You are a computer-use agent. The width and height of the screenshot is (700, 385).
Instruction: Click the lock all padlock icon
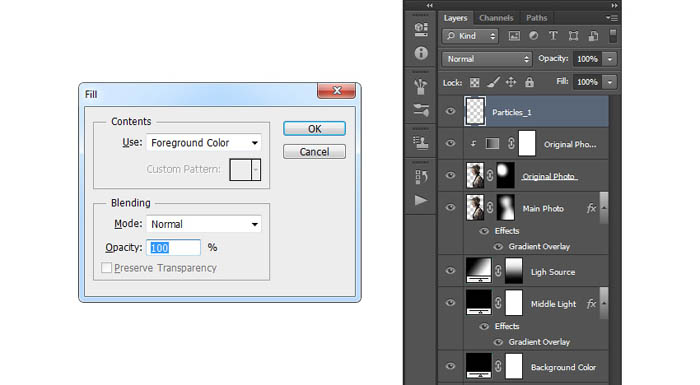(x=529, y=82)
